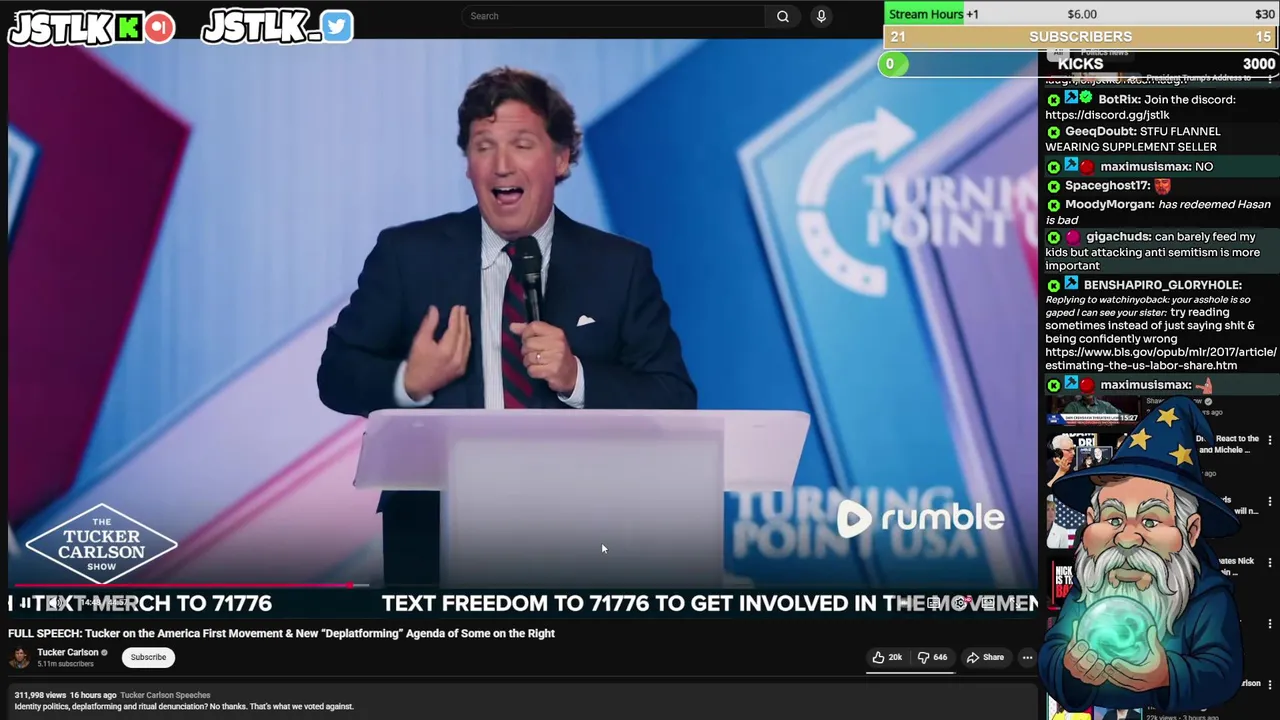Click the Kick logo in JSTLK overlay
The height and width of the screenshot is (720, 1280).
coord(129,28)
